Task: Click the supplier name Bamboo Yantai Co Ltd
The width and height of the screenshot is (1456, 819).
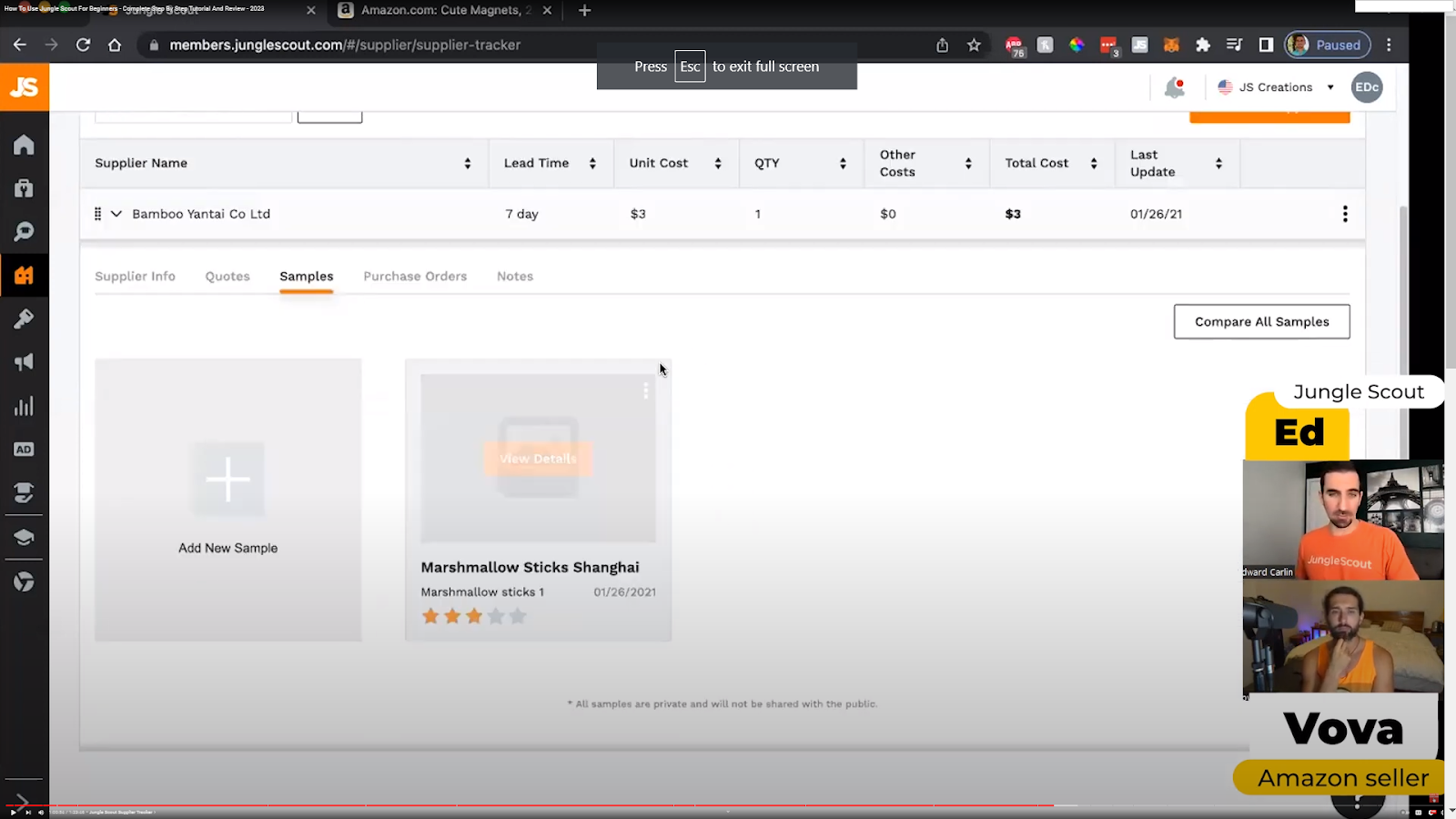Action: coord(201,214)
